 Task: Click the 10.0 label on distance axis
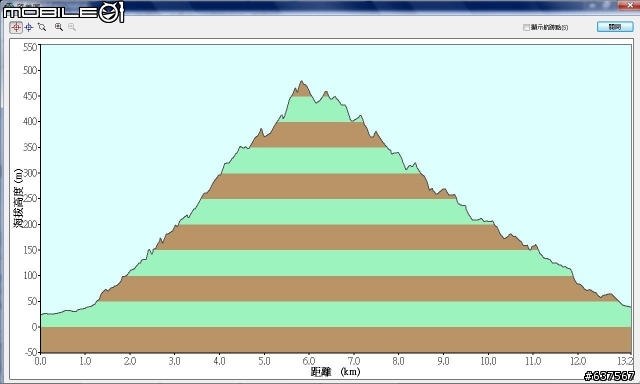pyautogui.click(x=488, y=361)
